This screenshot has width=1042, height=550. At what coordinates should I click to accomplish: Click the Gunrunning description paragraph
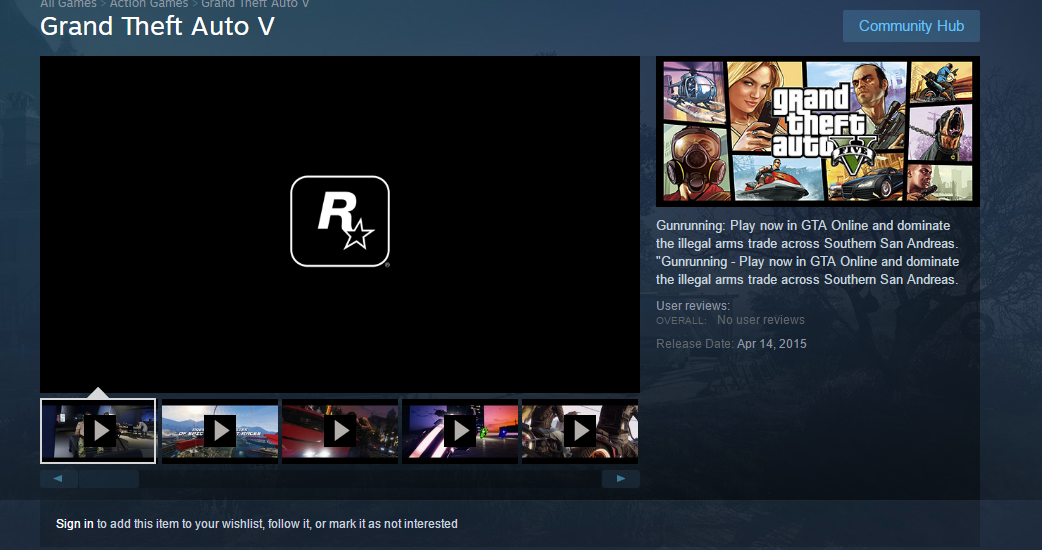[807, 252]
